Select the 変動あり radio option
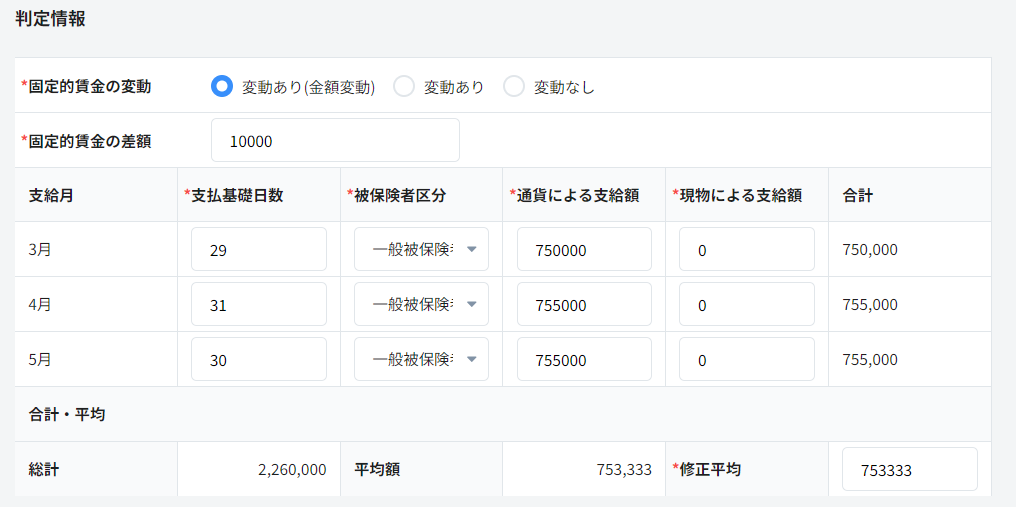This screenshot has width=1016, height=507. [x=404, y=87]
